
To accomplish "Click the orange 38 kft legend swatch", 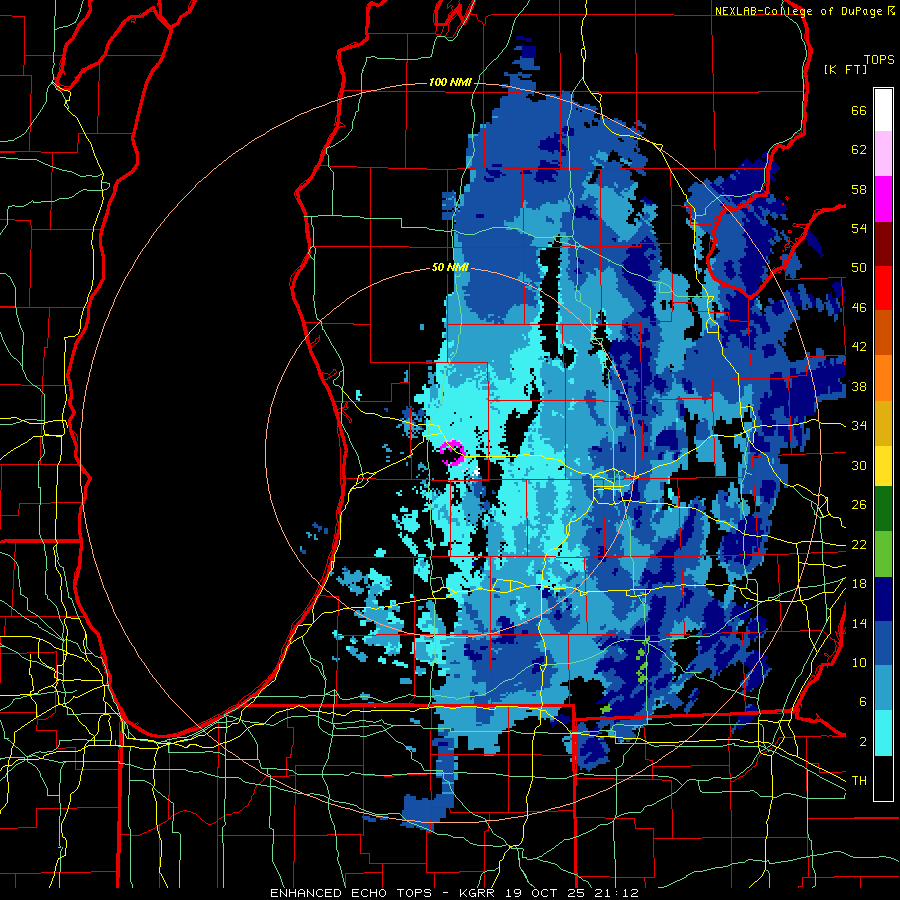I will pos(883,378).
